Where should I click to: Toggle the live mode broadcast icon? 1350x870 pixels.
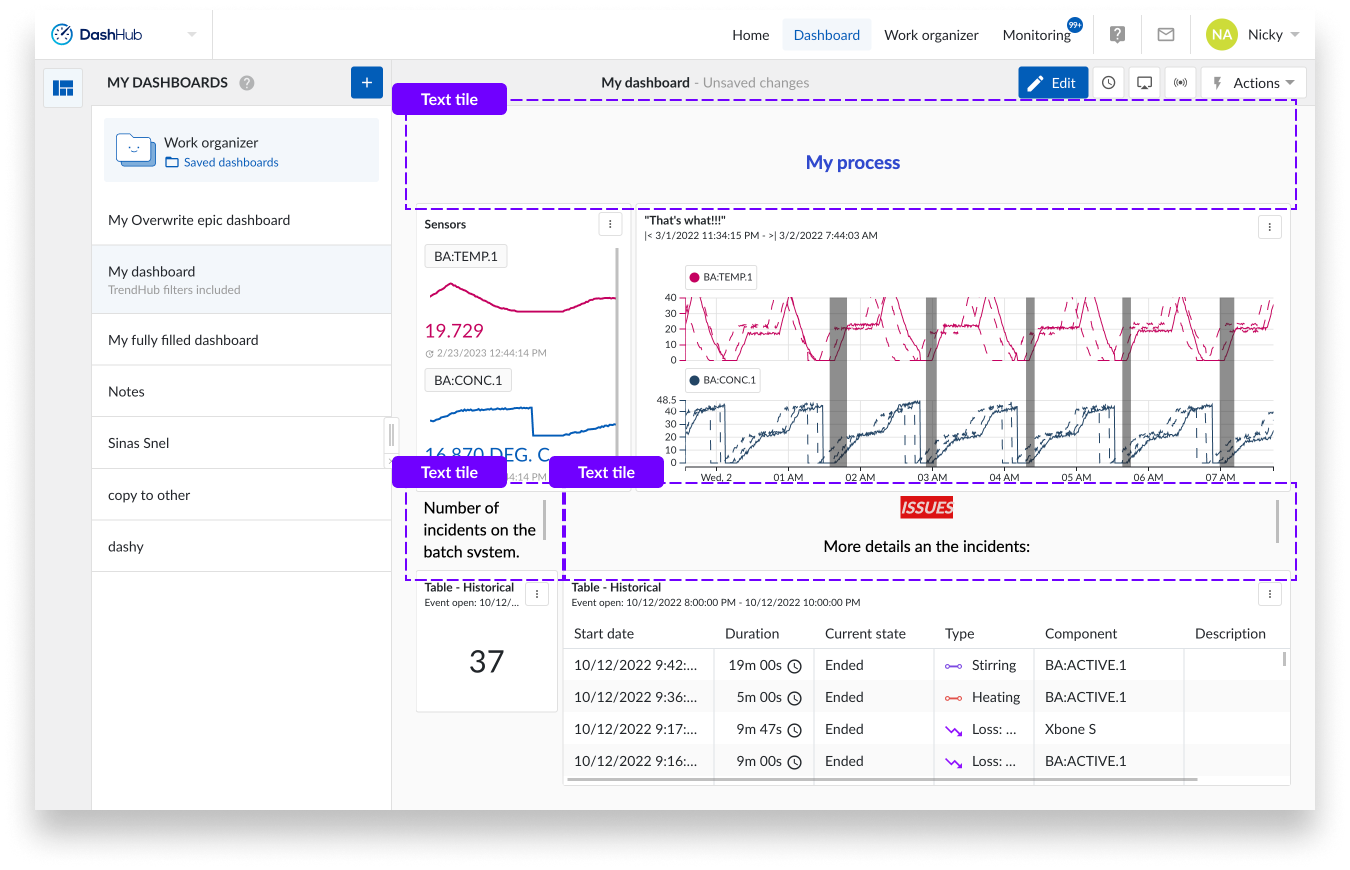[1180, 83]
